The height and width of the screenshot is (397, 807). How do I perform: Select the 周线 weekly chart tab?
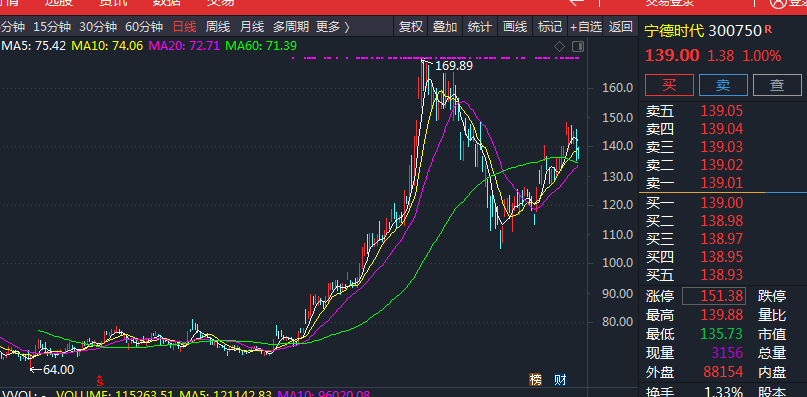point(218,27)
